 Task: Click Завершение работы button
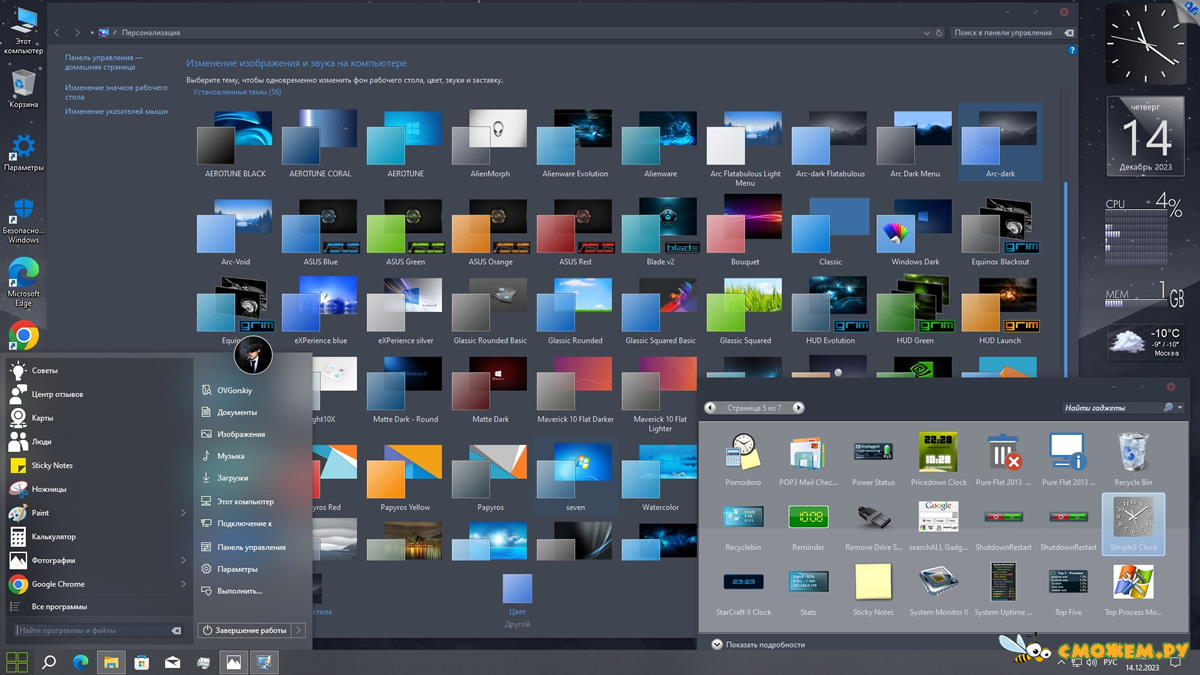245,630
